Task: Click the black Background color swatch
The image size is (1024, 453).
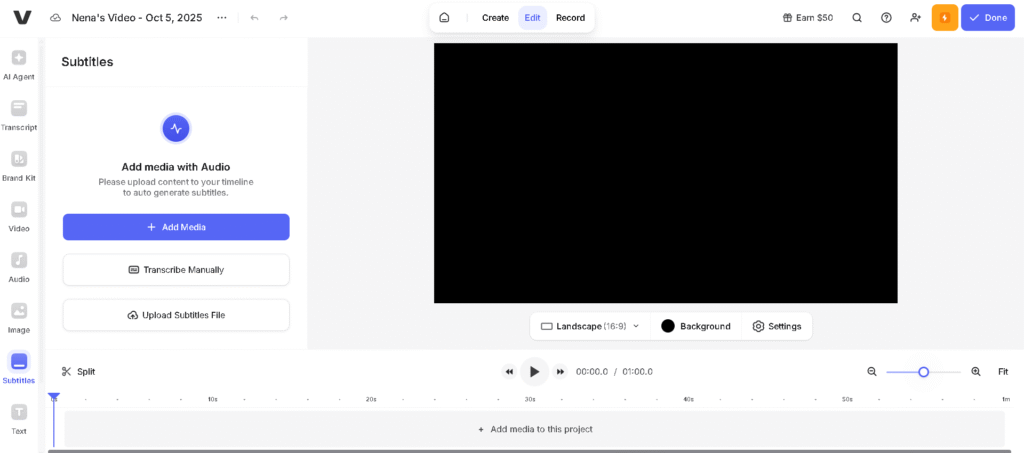Action: pos(668,326)
